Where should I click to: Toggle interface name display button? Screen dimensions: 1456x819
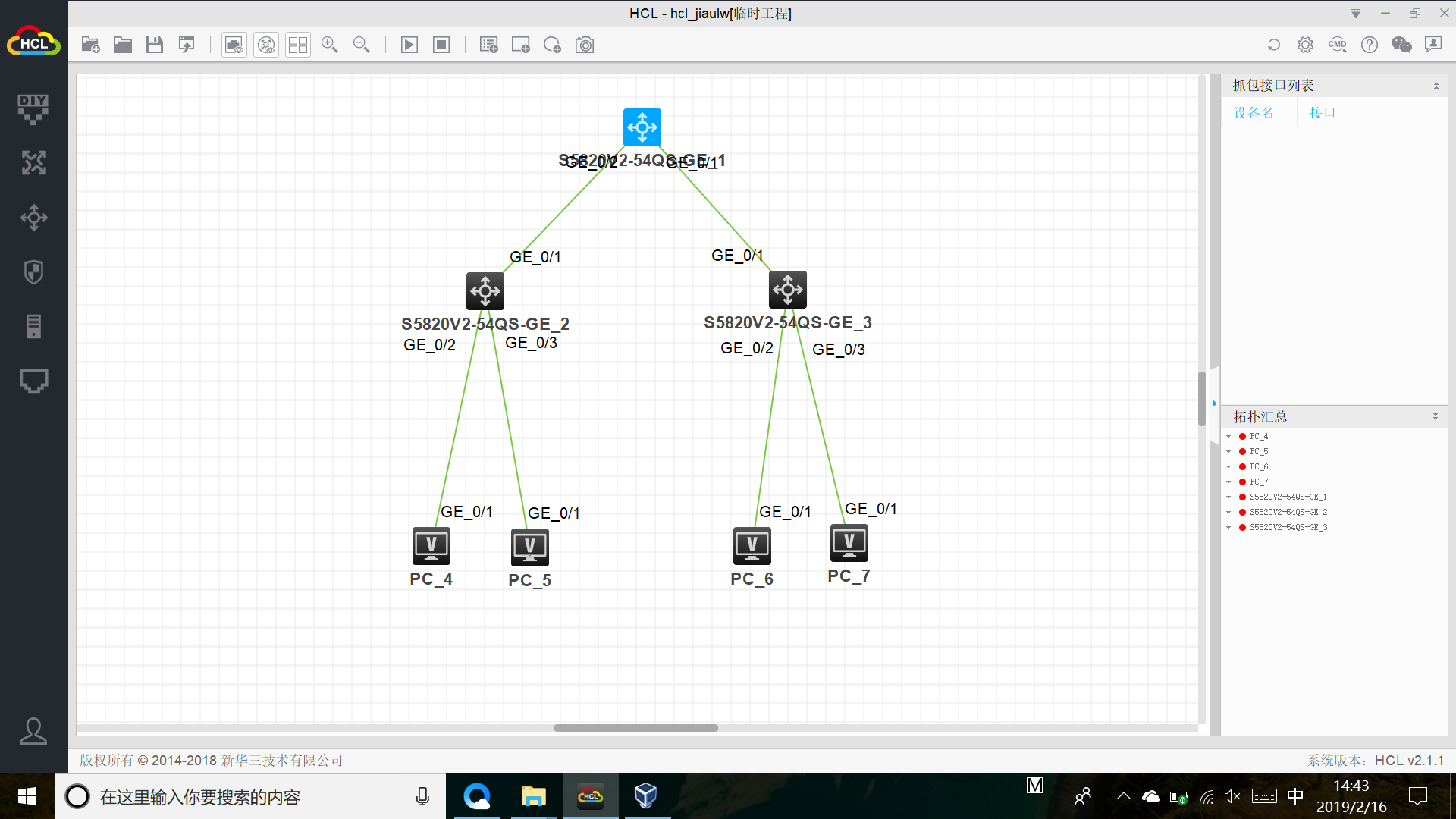pyautogui.click(x=234, y=45)
